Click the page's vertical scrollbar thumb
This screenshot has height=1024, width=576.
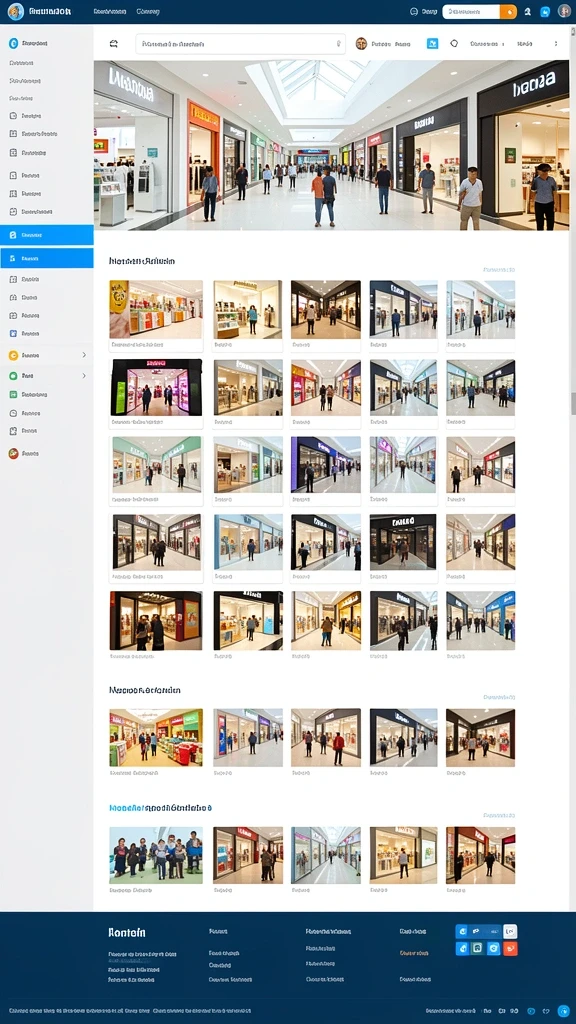(x=573, y=404)
